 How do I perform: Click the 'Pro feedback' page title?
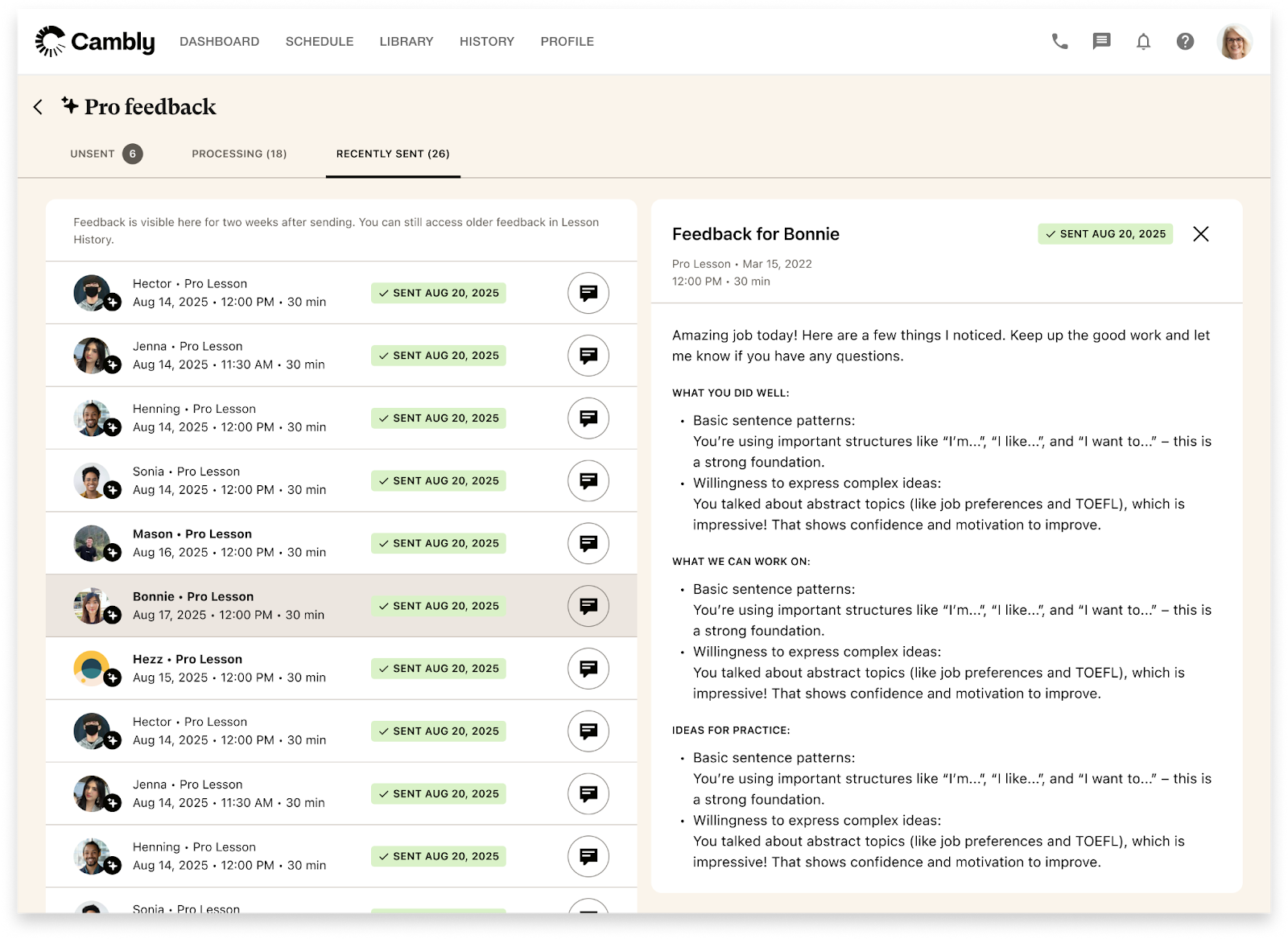click(x=150, y=107)
